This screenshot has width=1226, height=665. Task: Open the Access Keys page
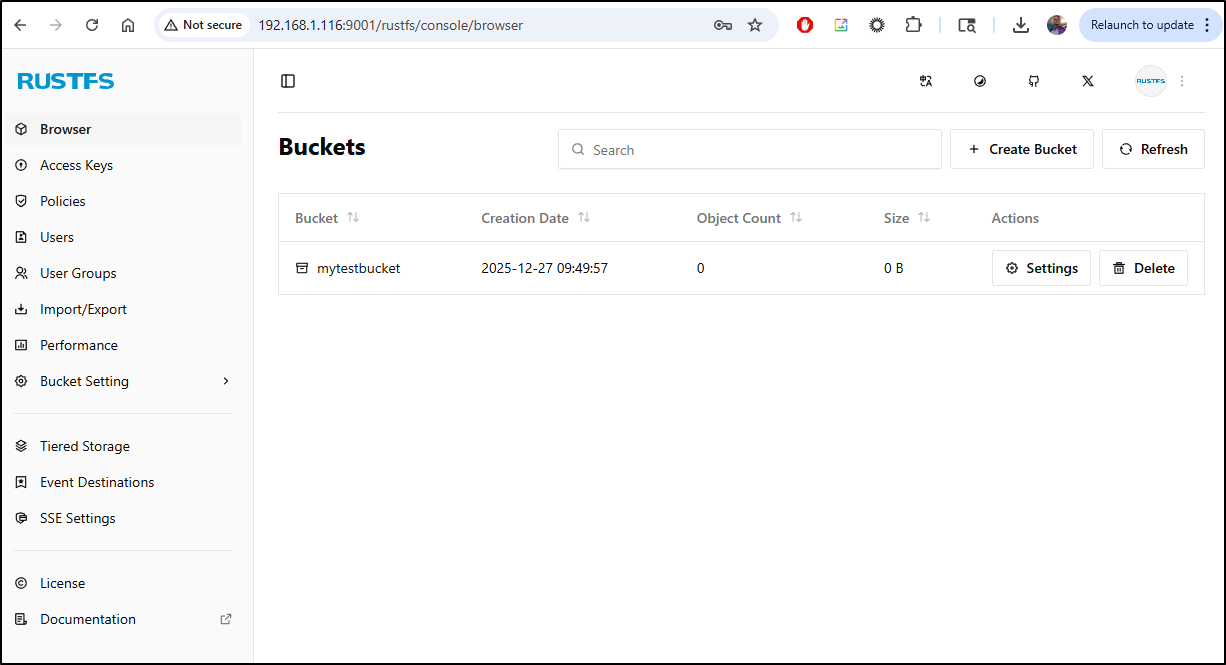coord(76,165)
